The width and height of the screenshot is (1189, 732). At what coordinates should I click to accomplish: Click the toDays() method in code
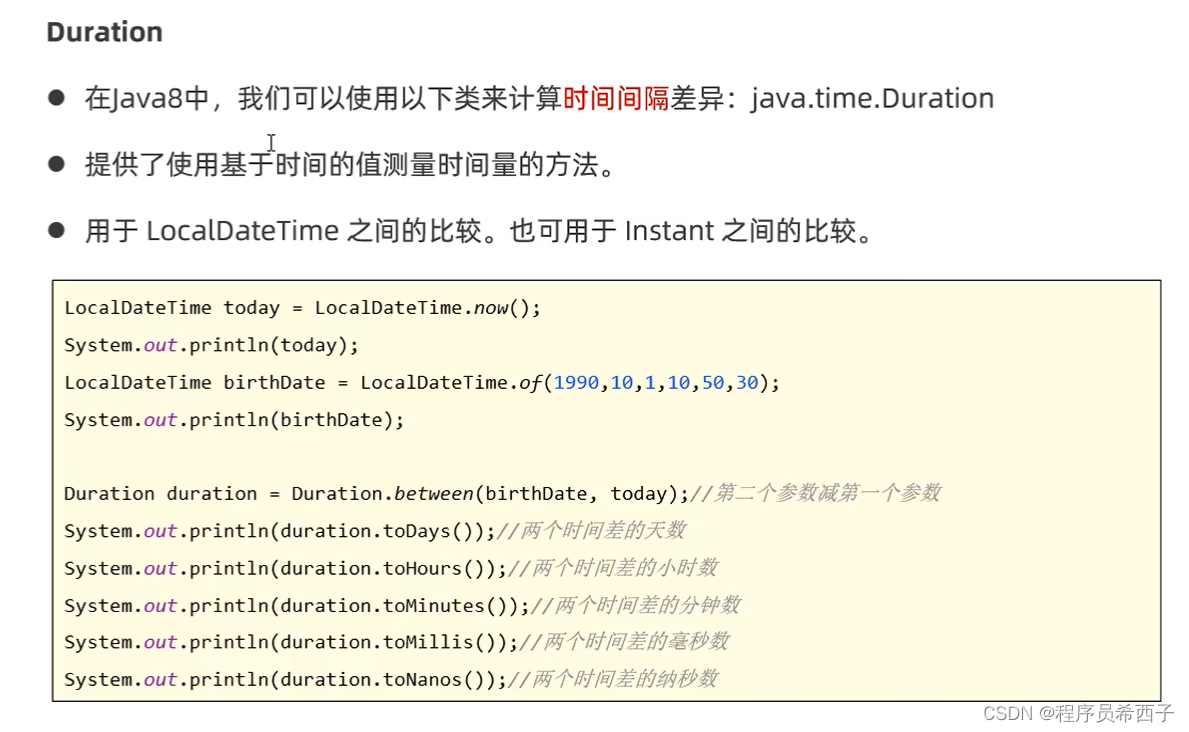click(413, 530)
